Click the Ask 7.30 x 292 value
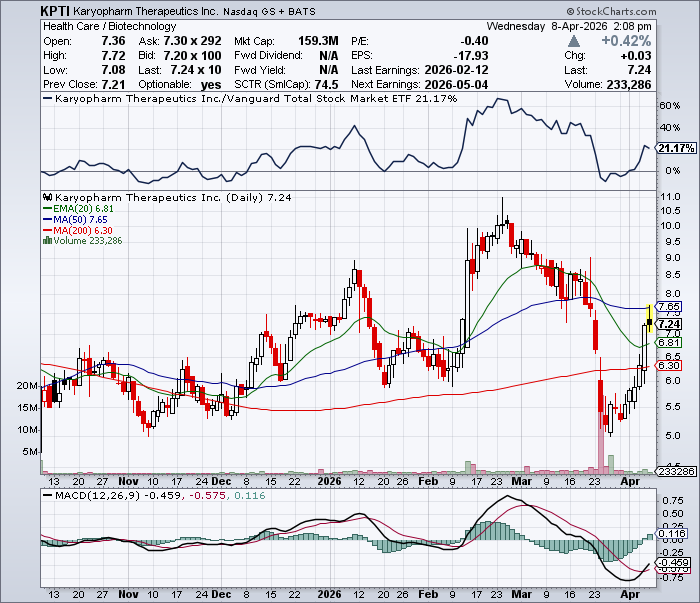 pos(192,41)
